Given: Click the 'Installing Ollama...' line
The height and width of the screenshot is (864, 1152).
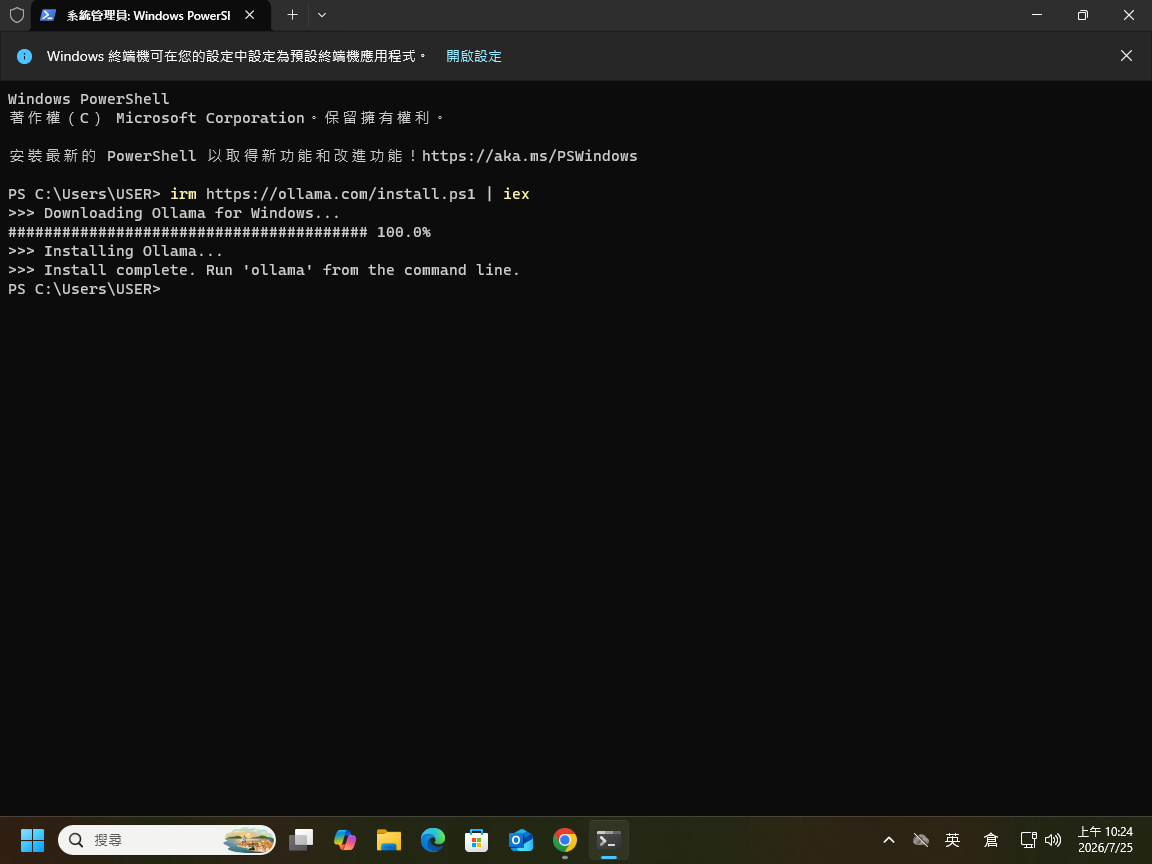Looking at the screenshot, I should [115, 251].
